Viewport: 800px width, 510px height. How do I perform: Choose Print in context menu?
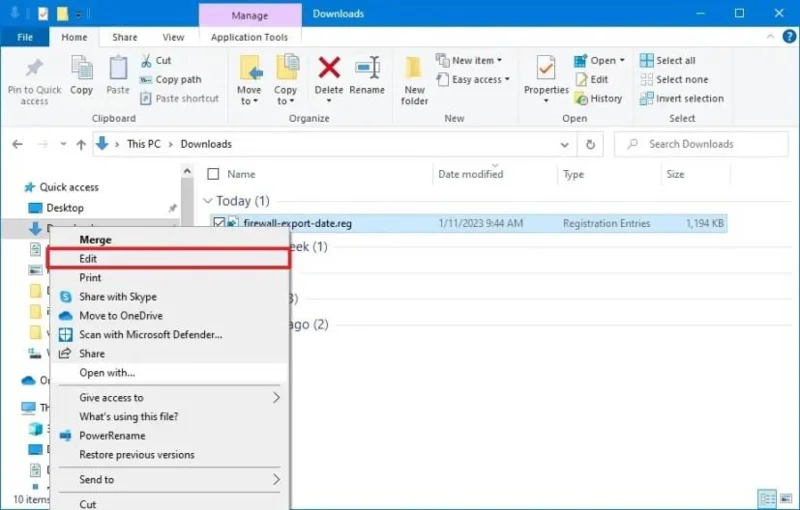pos(169,278)
